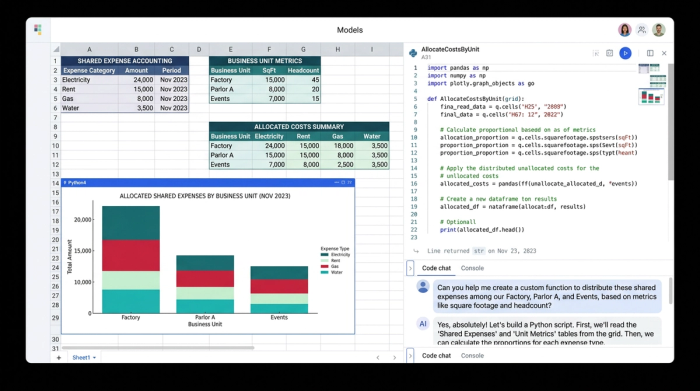Image resolution: width=700 pixels, height=391 pixels.
Task: Select row 13 header
Action: 55,174
